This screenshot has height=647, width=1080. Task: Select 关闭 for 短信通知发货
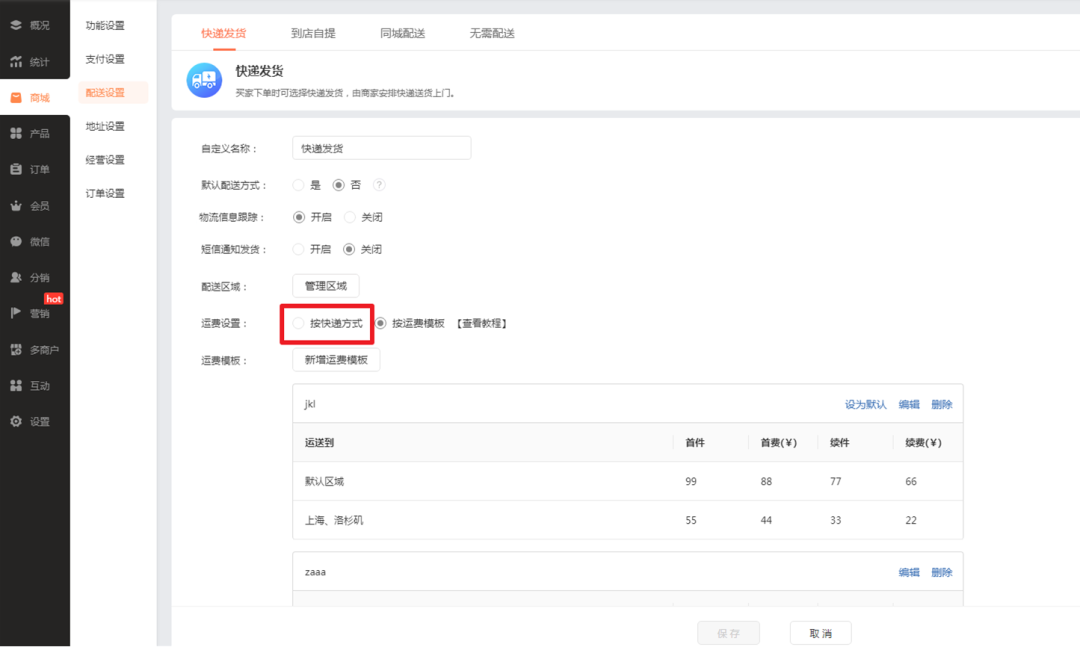point(349,249)
